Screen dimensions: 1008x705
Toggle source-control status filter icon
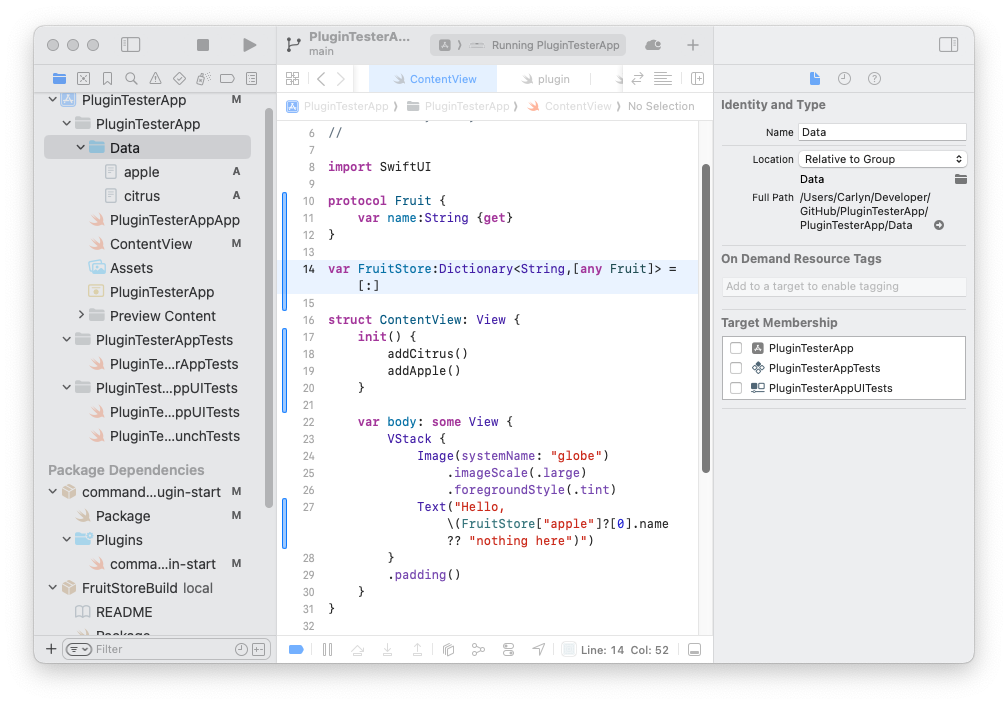click(258, 649)
